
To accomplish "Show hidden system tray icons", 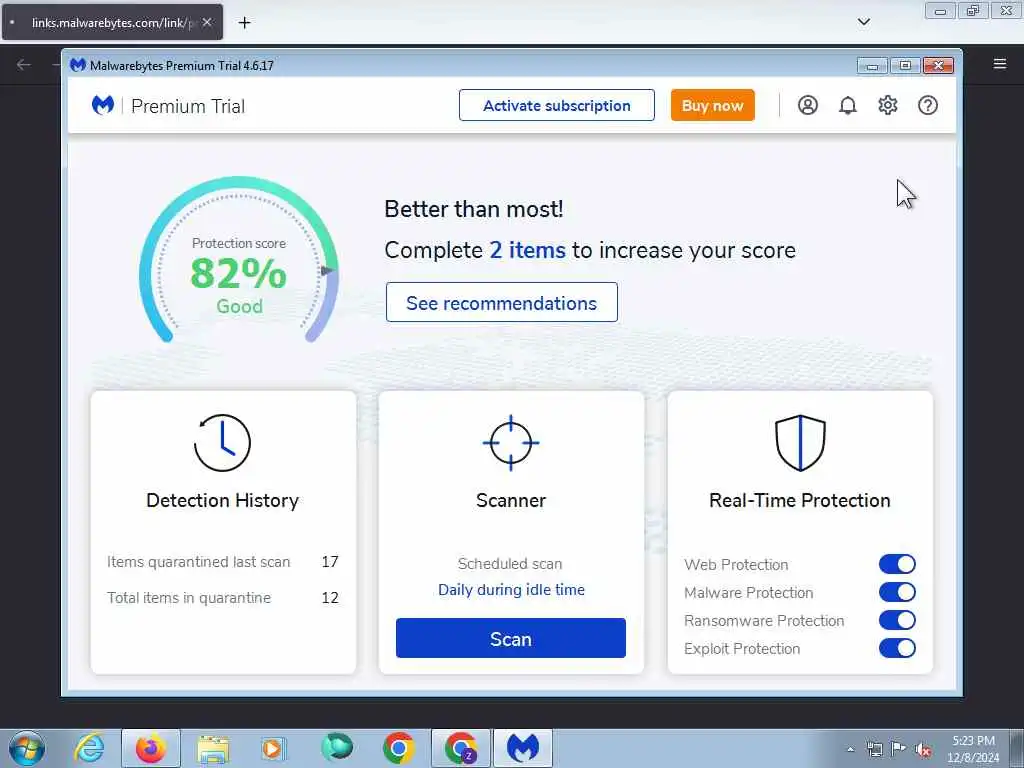I will tap(850, 750).
